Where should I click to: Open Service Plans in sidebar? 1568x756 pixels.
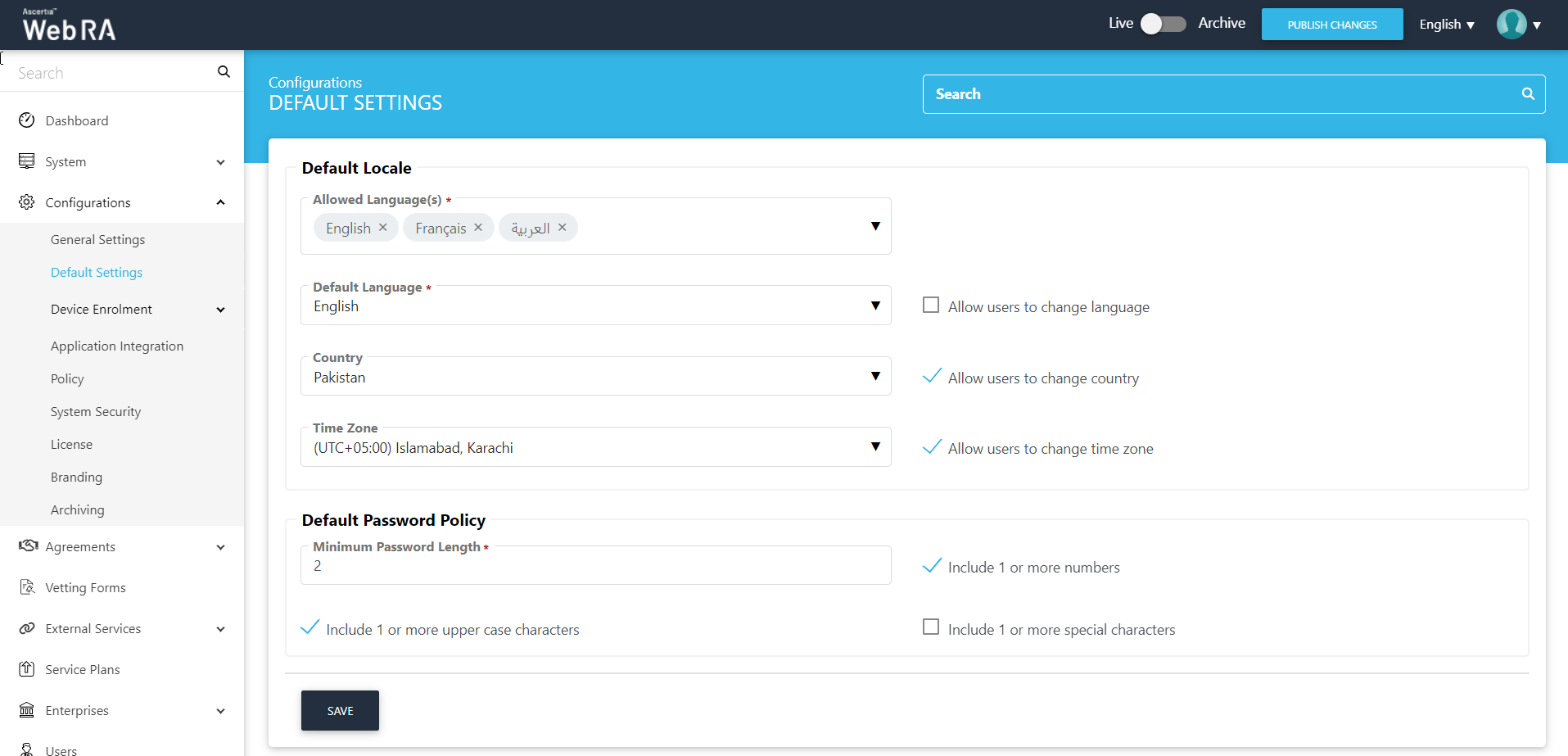[x=83, y=669]
